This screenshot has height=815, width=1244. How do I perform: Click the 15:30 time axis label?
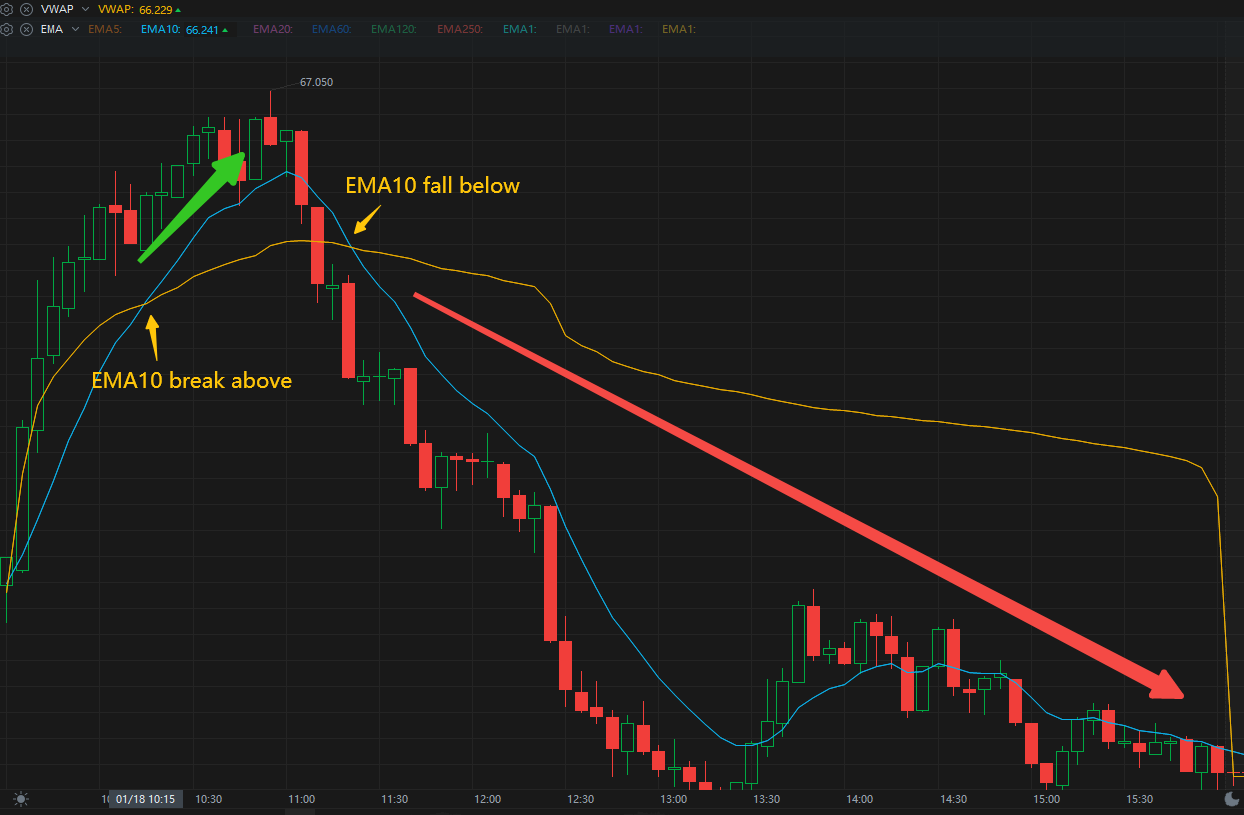pyautogui.click(x=1139, y=799)
